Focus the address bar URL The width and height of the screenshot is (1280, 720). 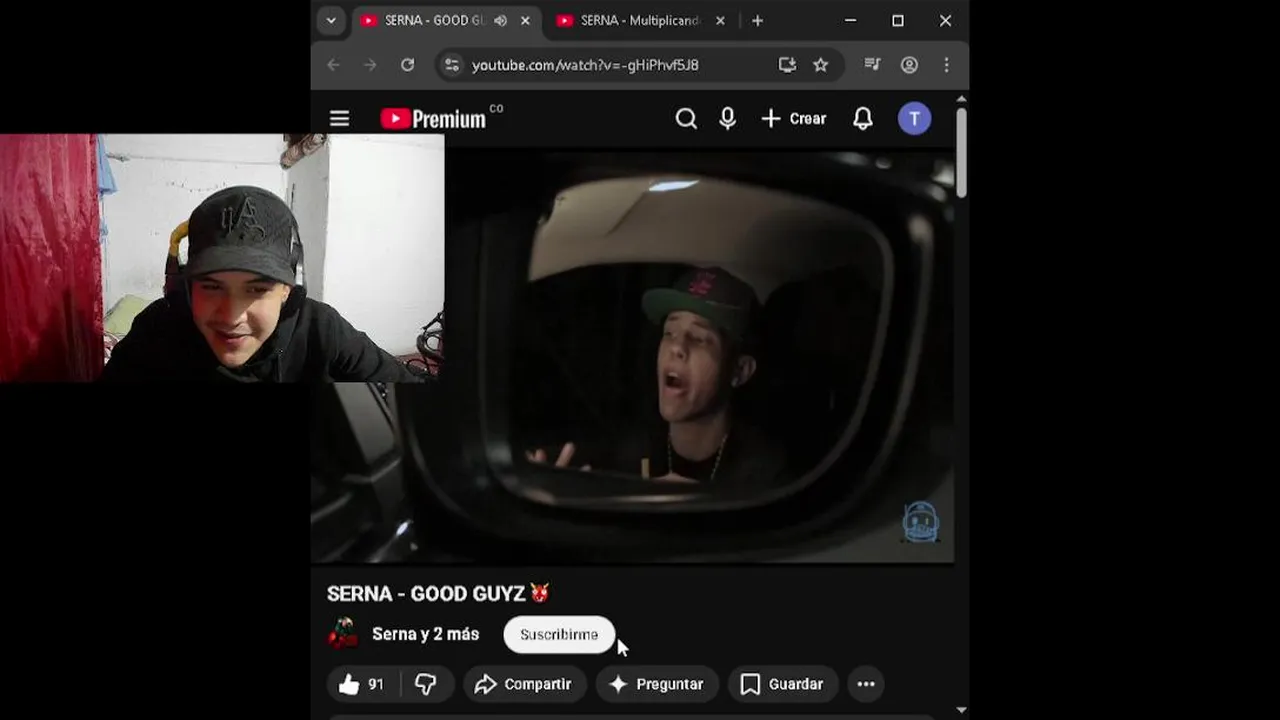(585, 65)
